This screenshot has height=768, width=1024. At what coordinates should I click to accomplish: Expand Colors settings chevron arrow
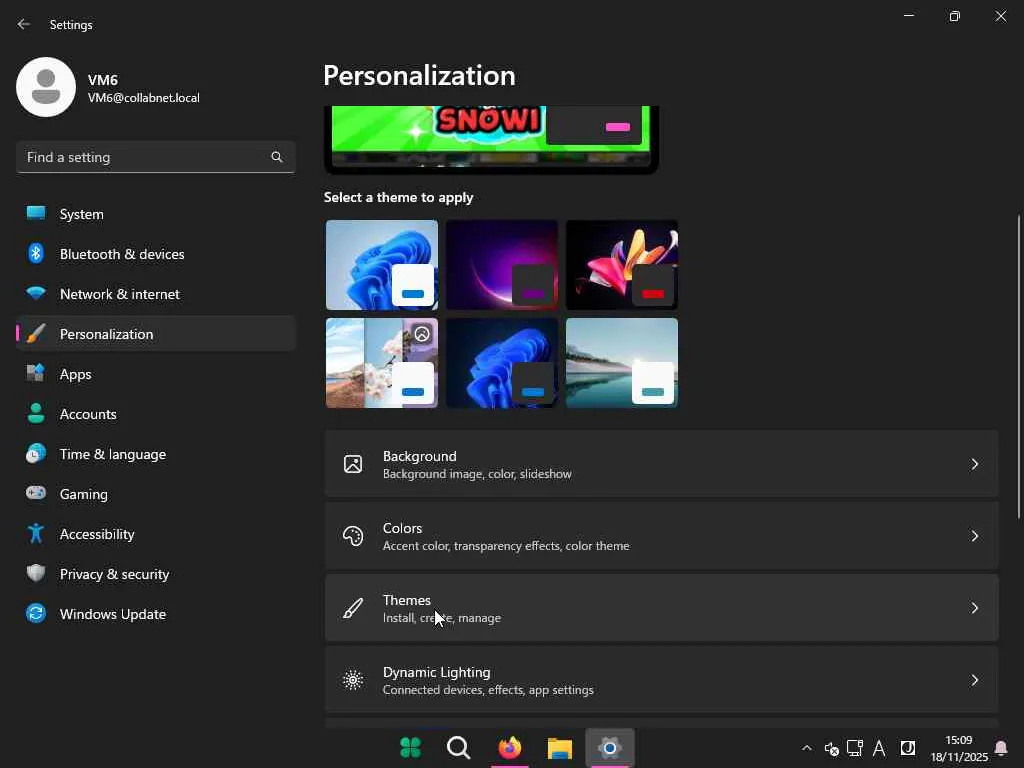pos(974,536)
